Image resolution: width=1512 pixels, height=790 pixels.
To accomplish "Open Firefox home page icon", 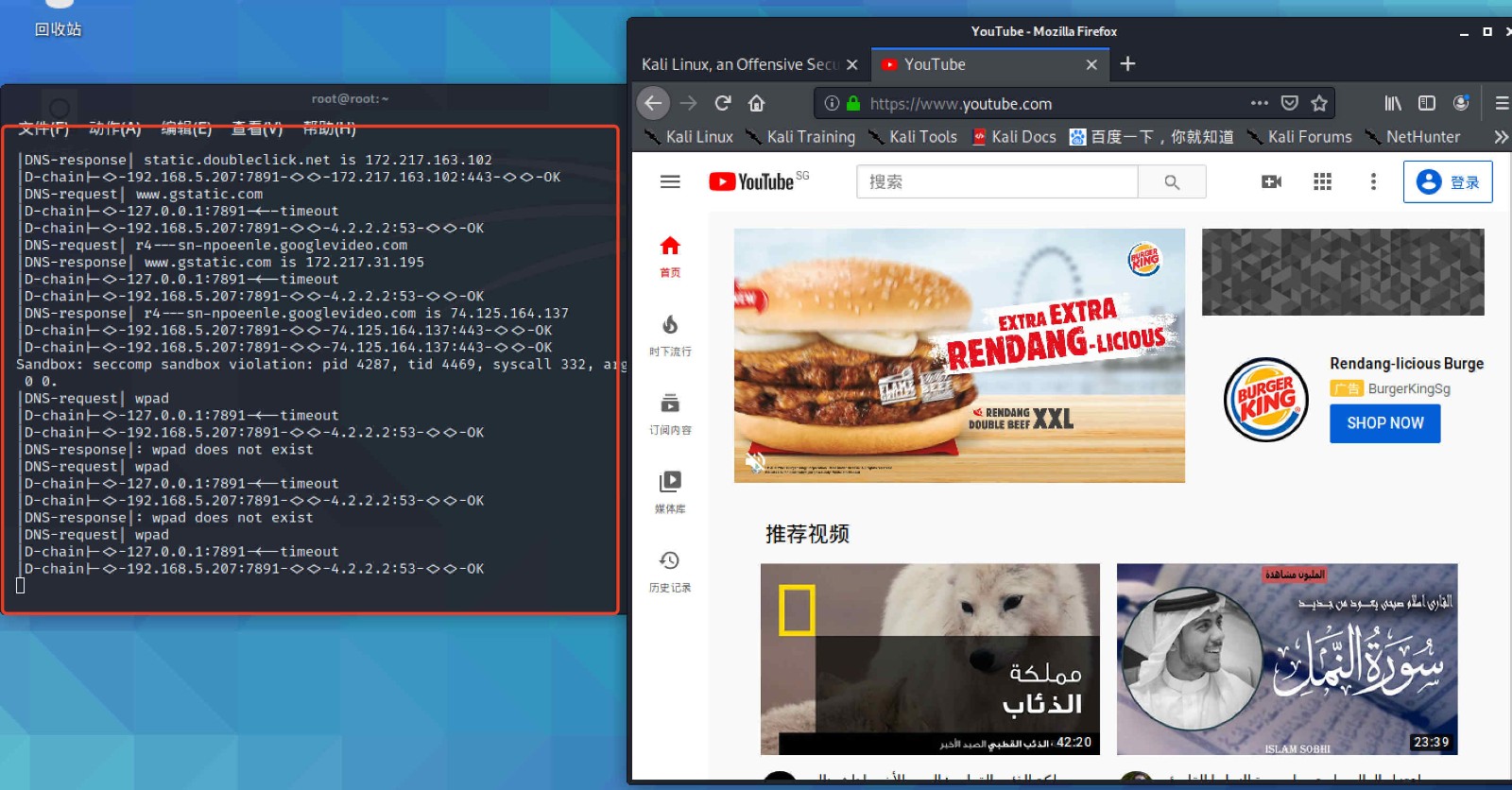I will click(x=757, y=103).
